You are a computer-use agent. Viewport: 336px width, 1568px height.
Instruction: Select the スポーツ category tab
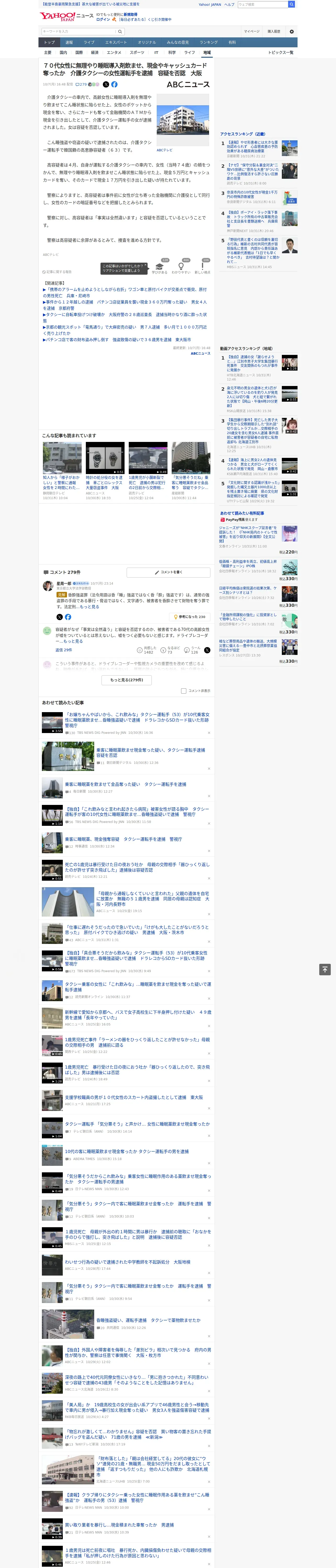137,52
